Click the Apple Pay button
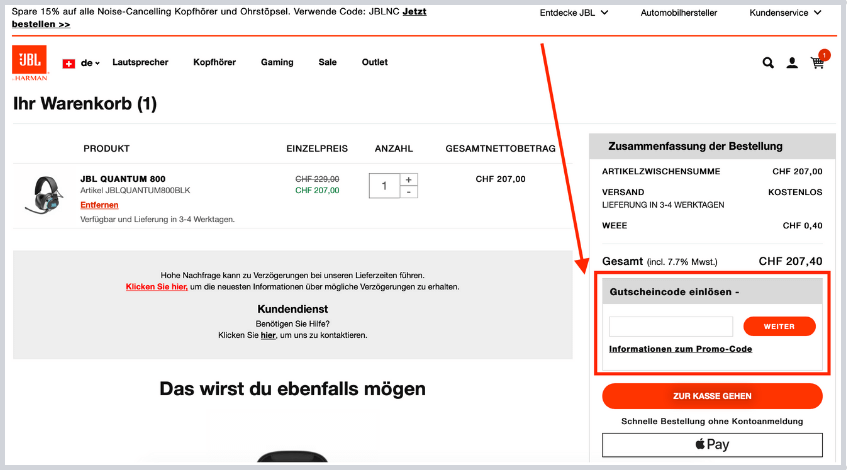Viewport: 847px width, 470px height. 712,445
